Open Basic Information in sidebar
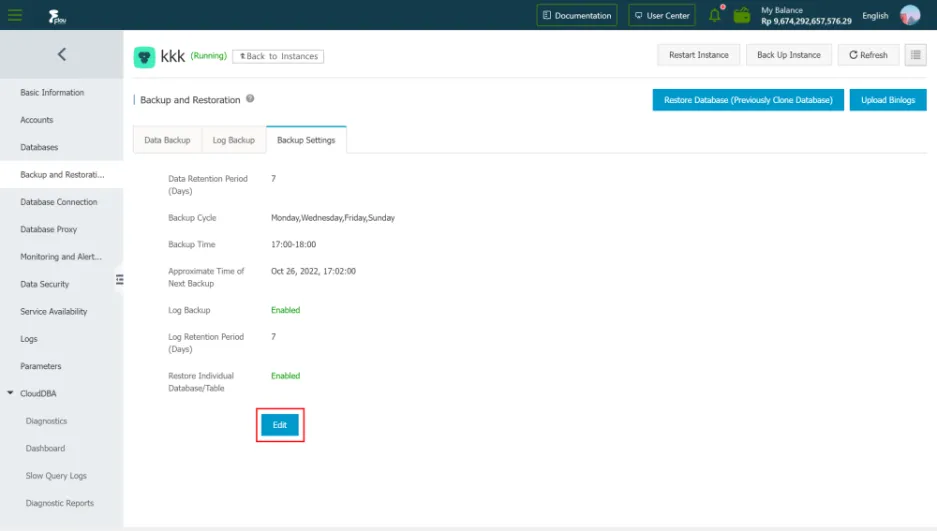The height and width of the screenshot is (531, 937). pyautogui.click(x=52, y=93)
